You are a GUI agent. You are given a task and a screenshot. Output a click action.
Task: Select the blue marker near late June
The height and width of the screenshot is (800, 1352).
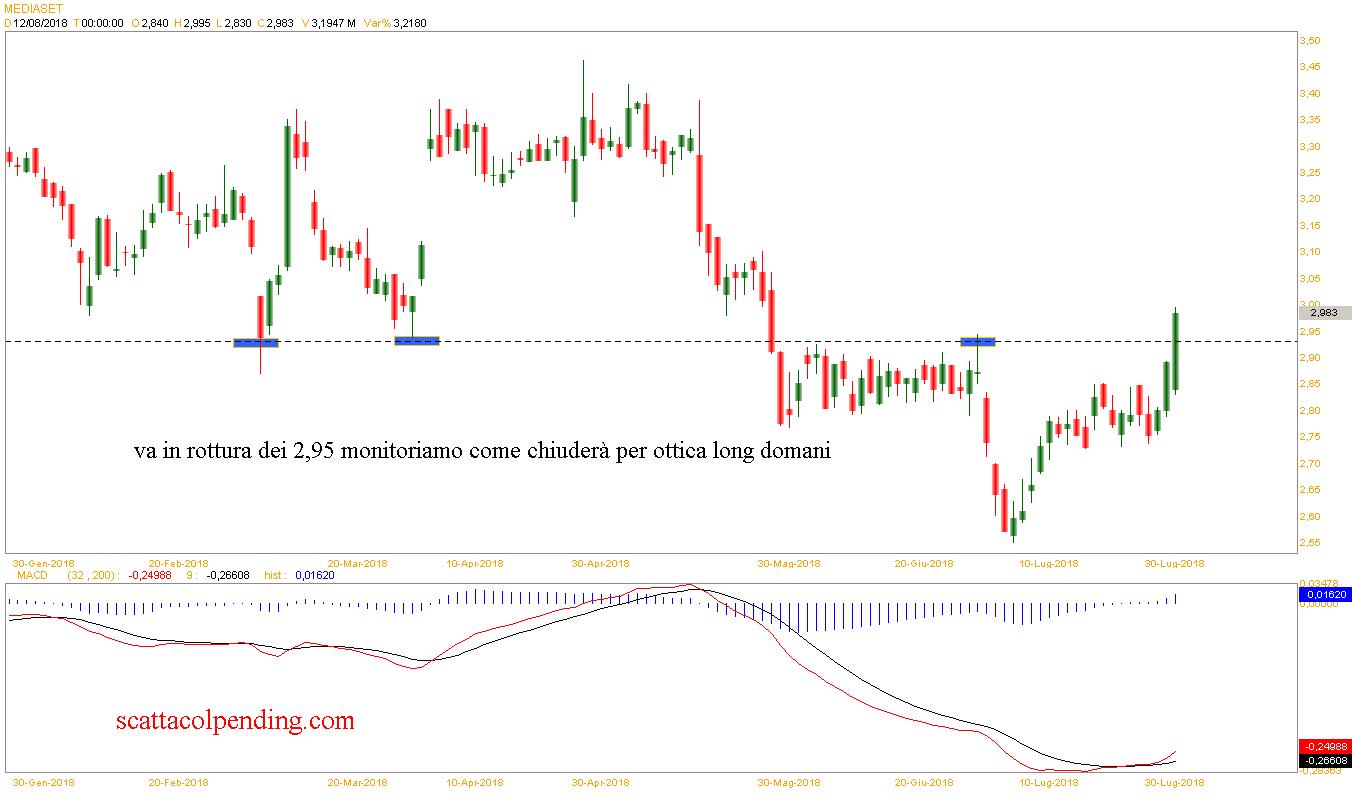977,341
